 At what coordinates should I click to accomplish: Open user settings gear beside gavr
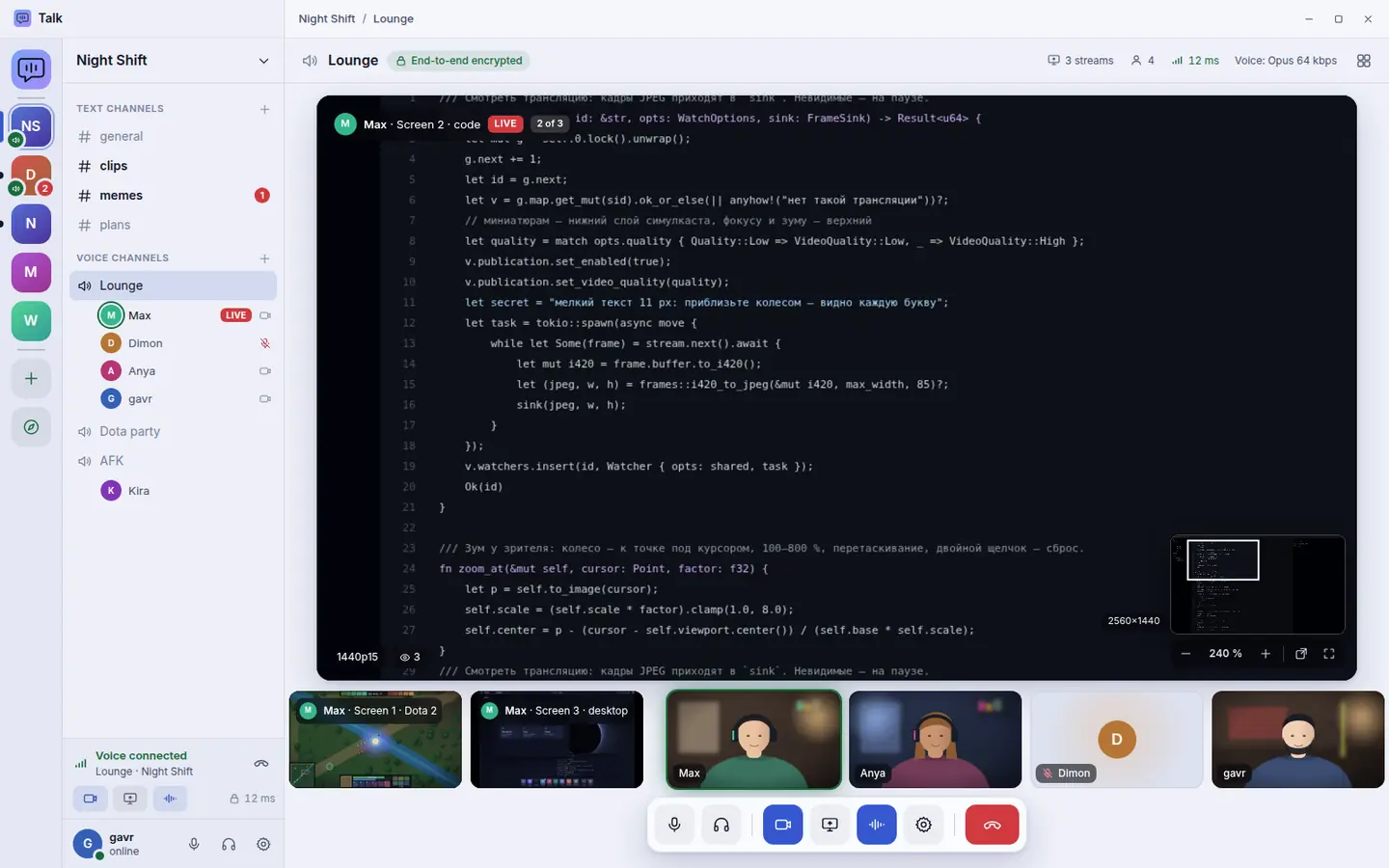coord(263,844)
